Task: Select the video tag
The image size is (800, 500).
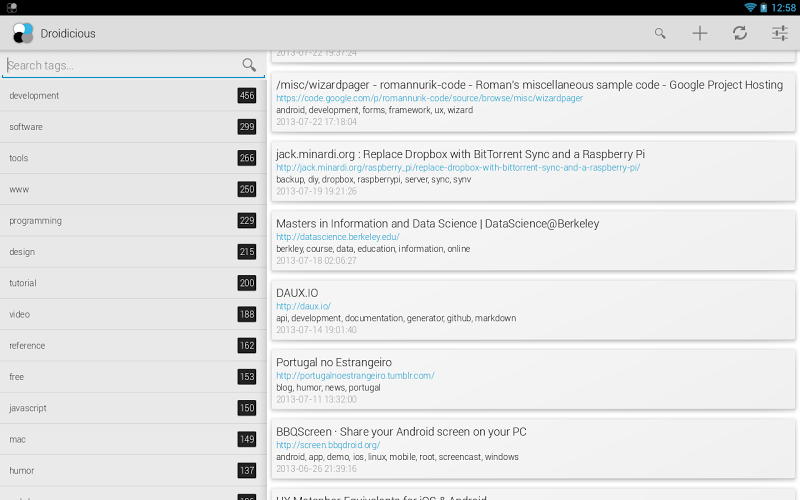Action: (133, 314)
